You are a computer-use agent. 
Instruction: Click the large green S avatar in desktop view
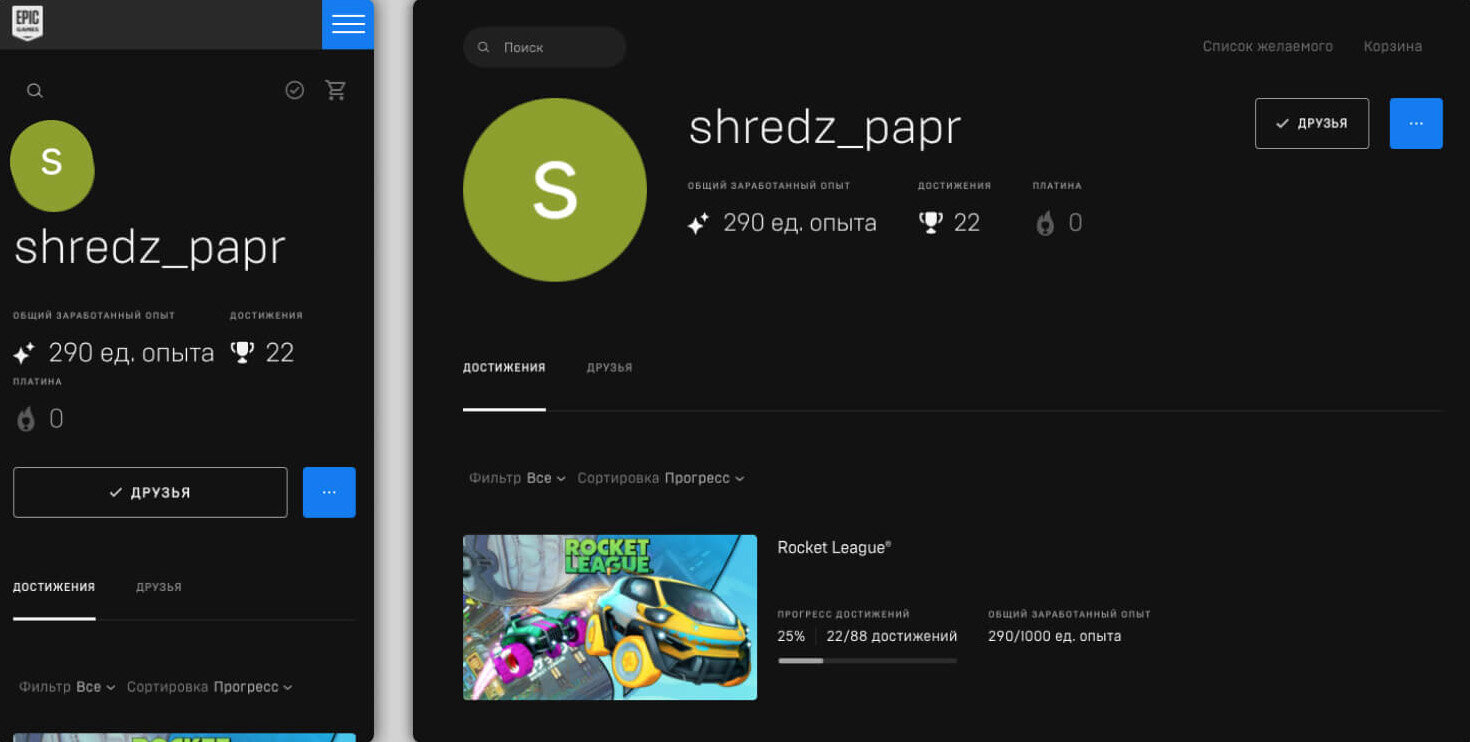(x=555, y=190)
